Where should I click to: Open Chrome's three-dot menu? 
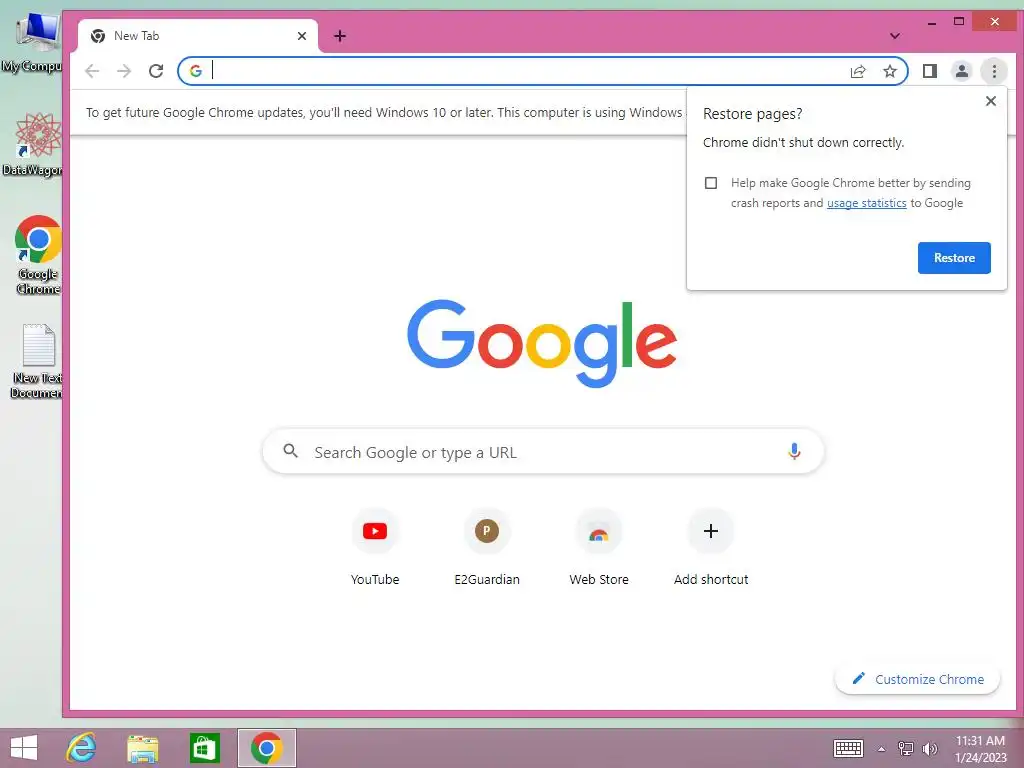coord(994,71)
